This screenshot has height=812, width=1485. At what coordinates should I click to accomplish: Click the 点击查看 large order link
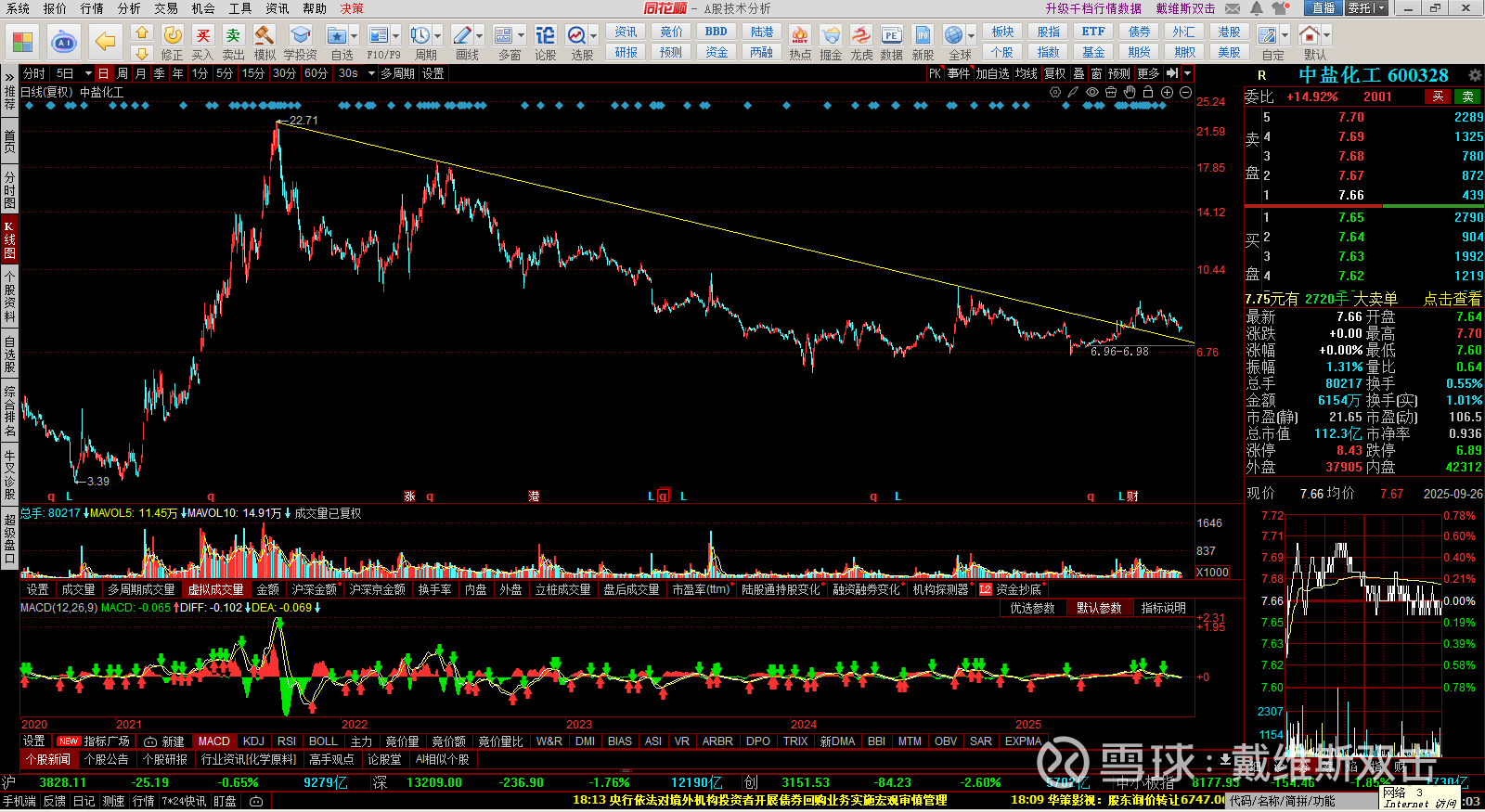point(1453,299)
